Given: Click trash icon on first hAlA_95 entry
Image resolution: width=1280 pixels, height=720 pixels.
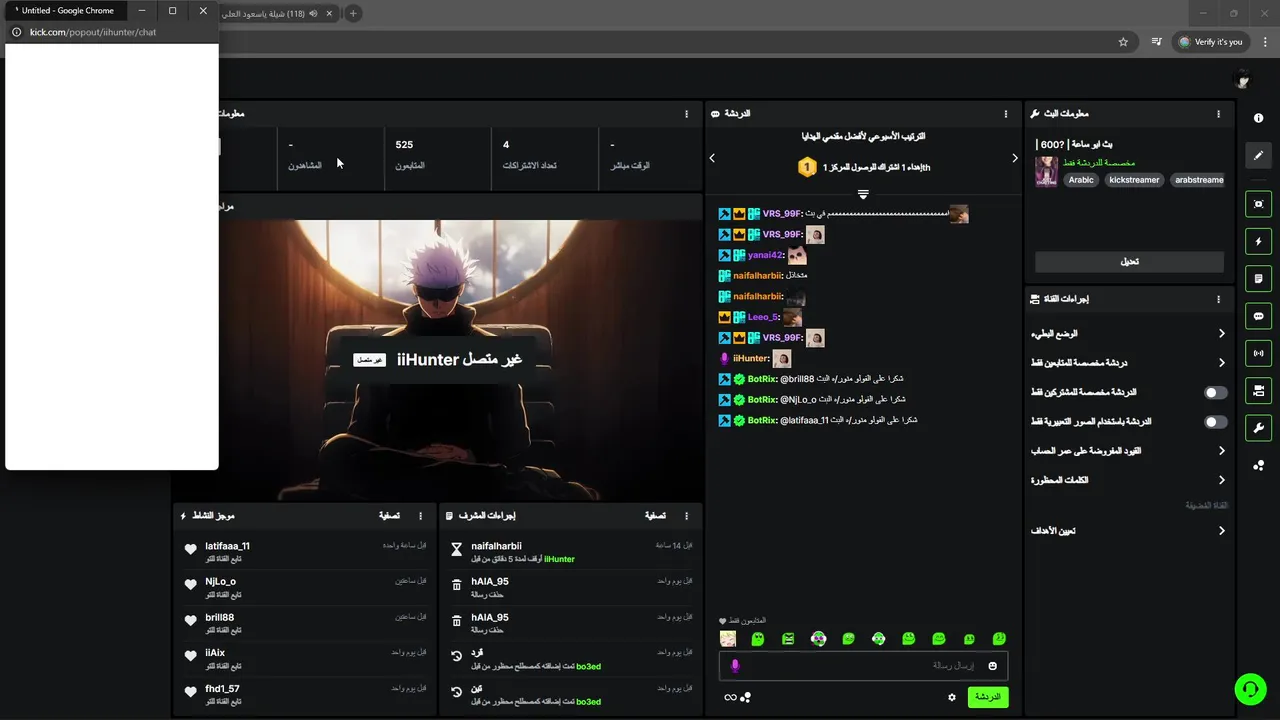Looking at the screenshot, I should (457, 585).
